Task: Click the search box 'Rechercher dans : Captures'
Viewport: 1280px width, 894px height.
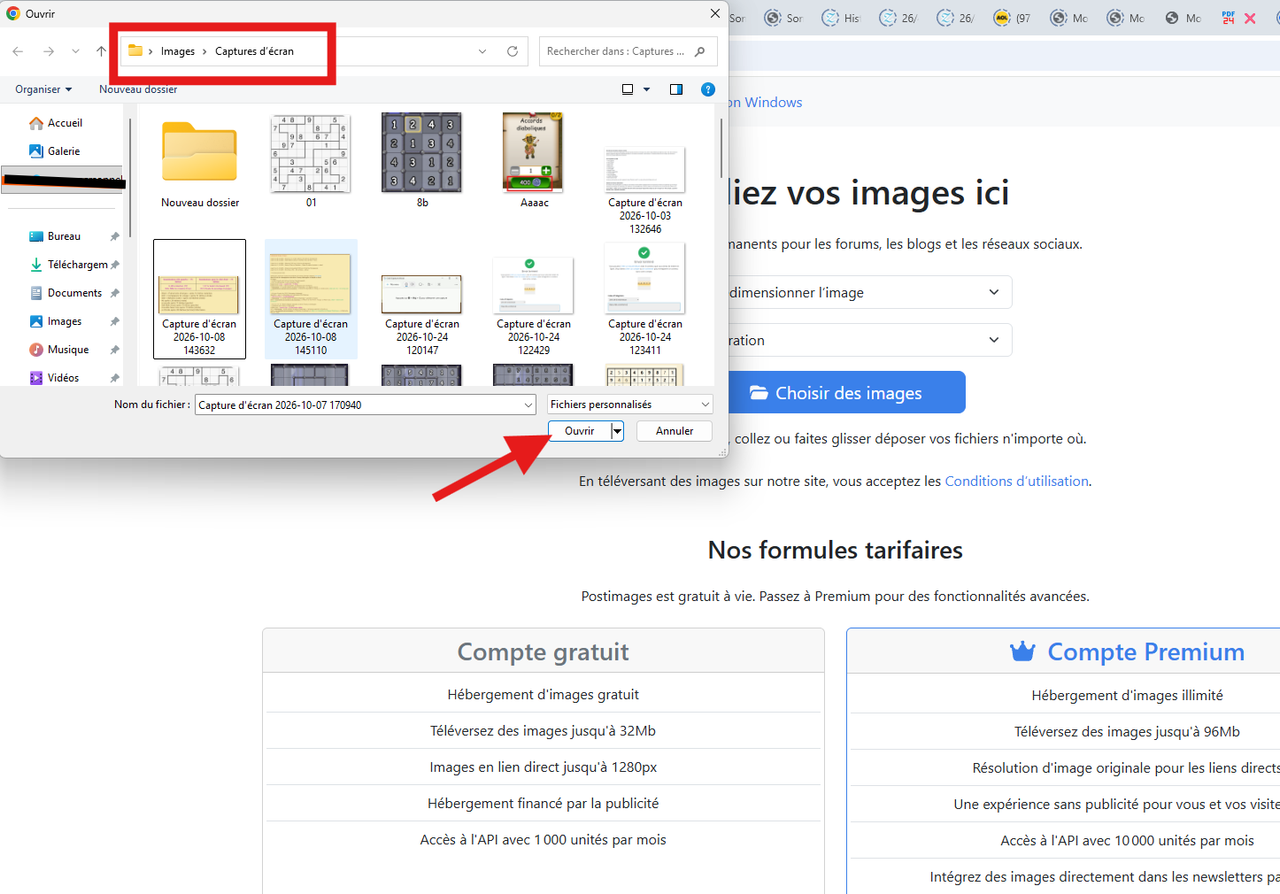Action: point(628,51)
